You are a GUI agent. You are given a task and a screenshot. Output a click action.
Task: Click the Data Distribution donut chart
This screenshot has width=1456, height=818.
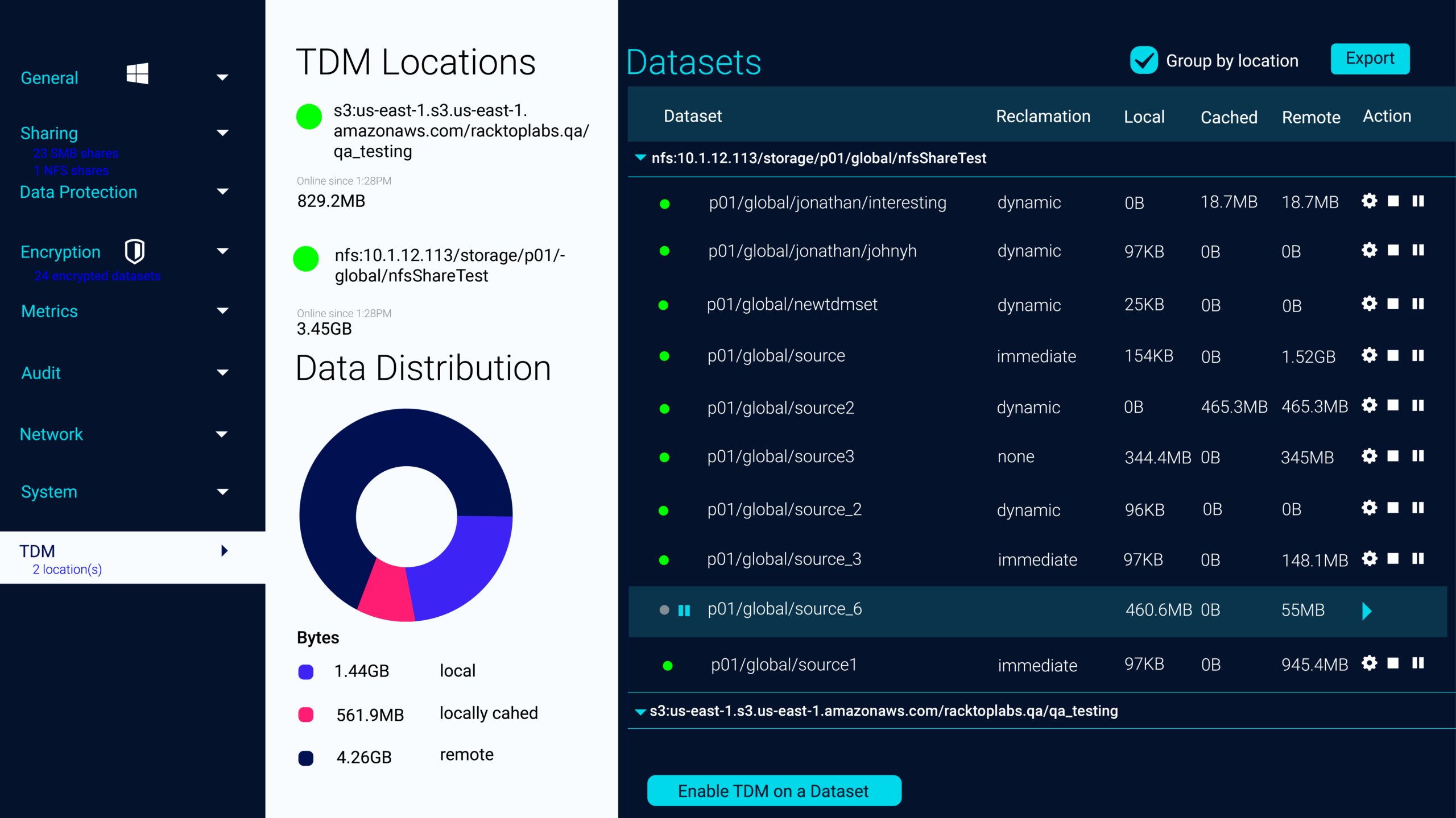tap(406, 515)
